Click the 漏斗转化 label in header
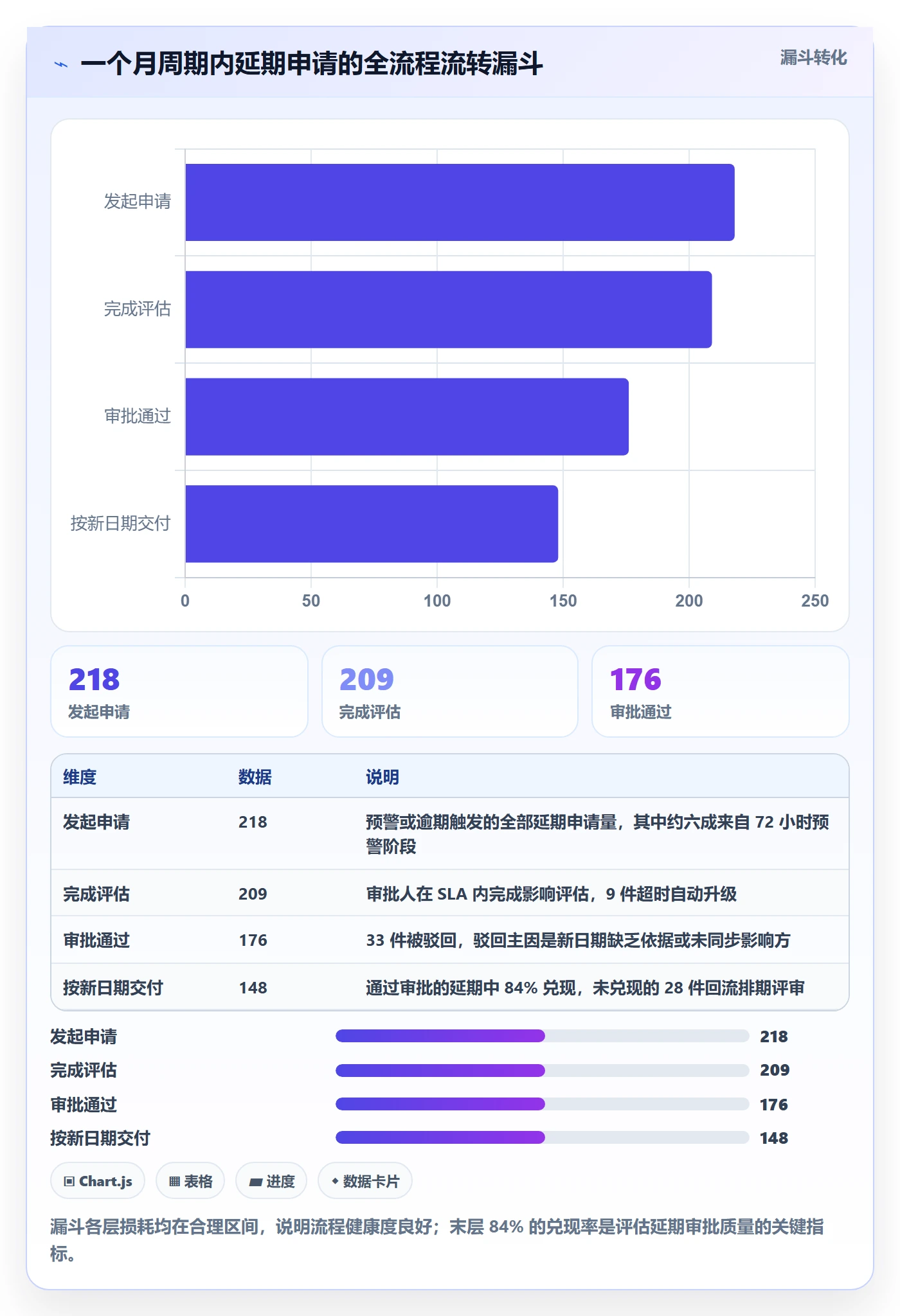900x1316 pixels. pyautogui.click(x=813, y=57)
